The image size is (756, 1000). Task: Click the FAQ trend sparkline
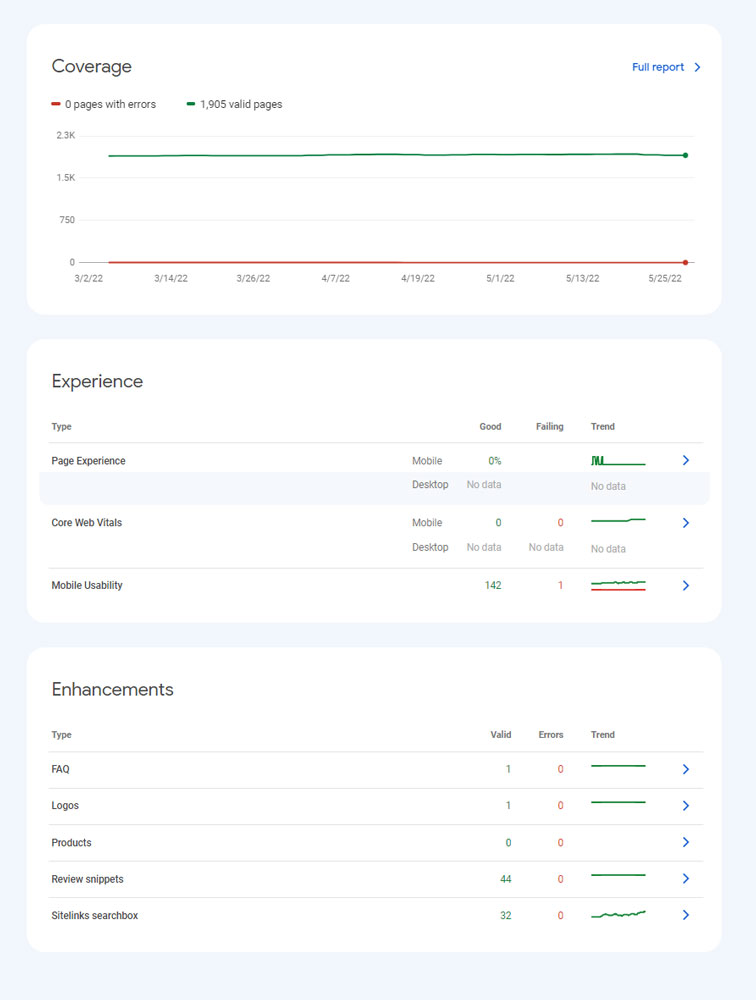pyautogui.click(x=618, y=765)
